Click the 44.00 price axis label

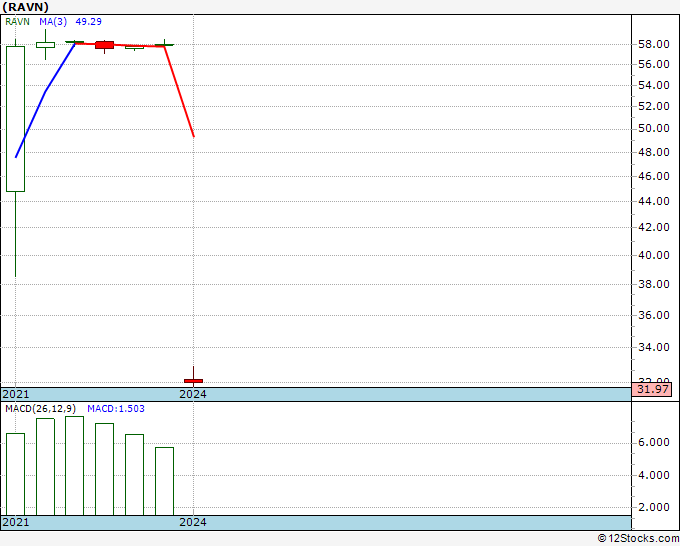pos(654,201)
